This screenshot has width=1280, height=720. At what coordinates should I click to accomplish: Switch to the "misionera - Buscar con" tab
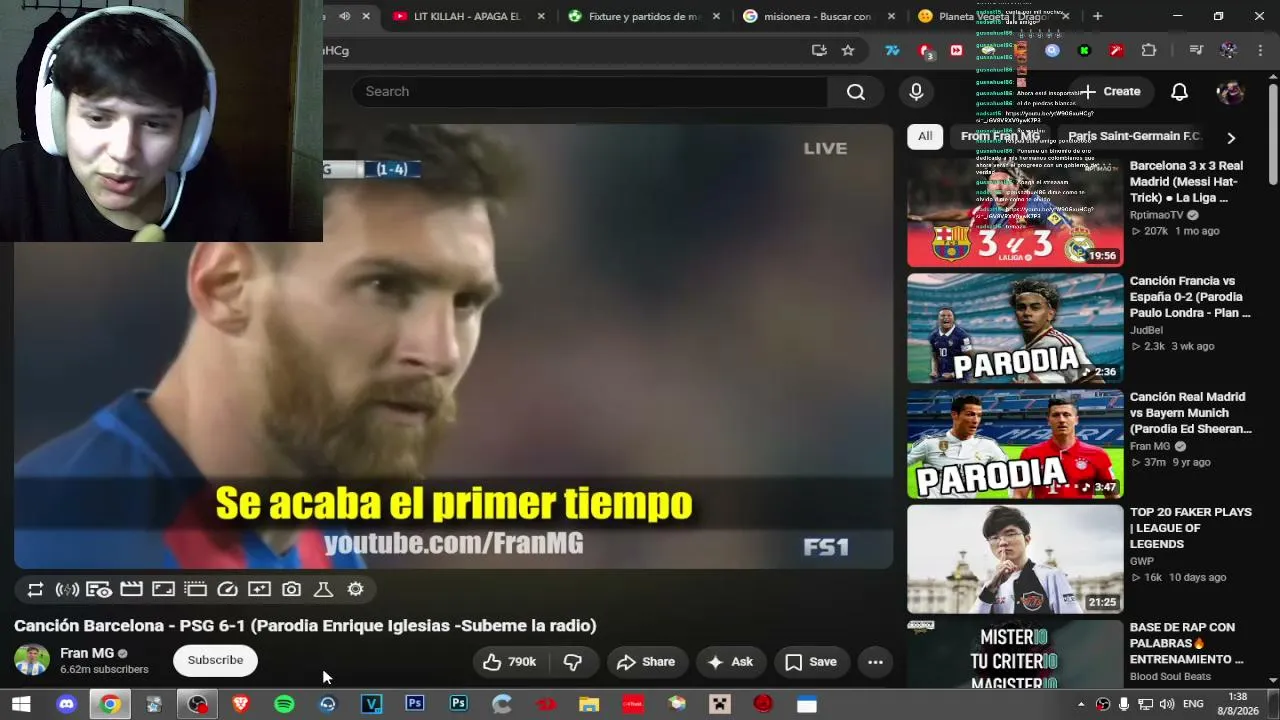tap(817, 16)
